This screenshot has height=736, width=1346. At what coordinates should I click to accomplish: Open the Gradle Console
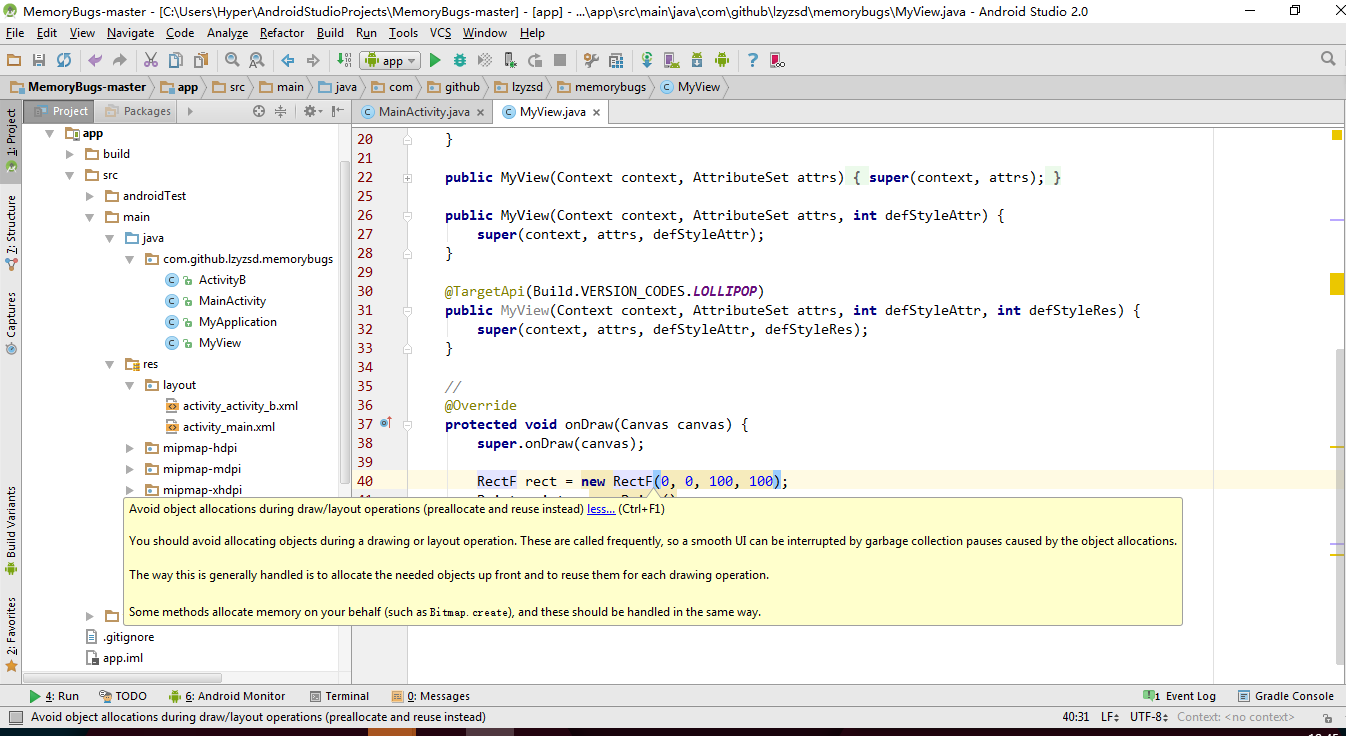[1285, 696]
